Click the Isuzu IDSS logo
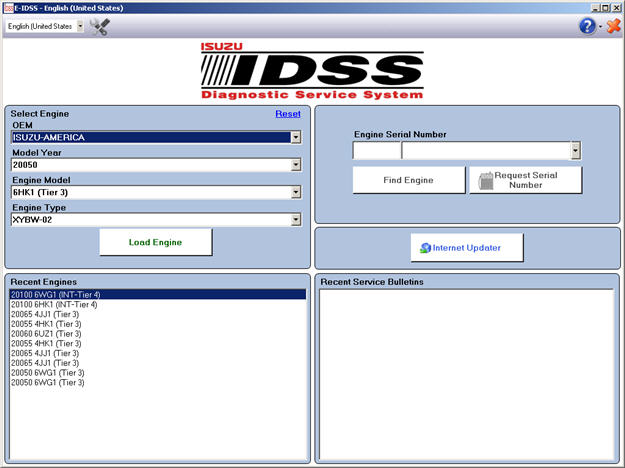 (x=312, y=70)
